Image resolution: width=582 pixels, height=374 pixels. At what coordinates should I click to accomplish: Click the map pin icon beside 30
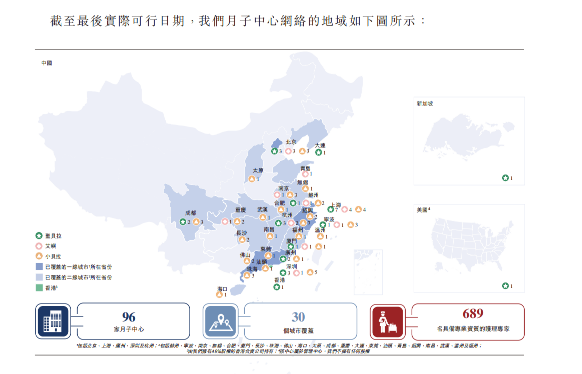point(220,321)
